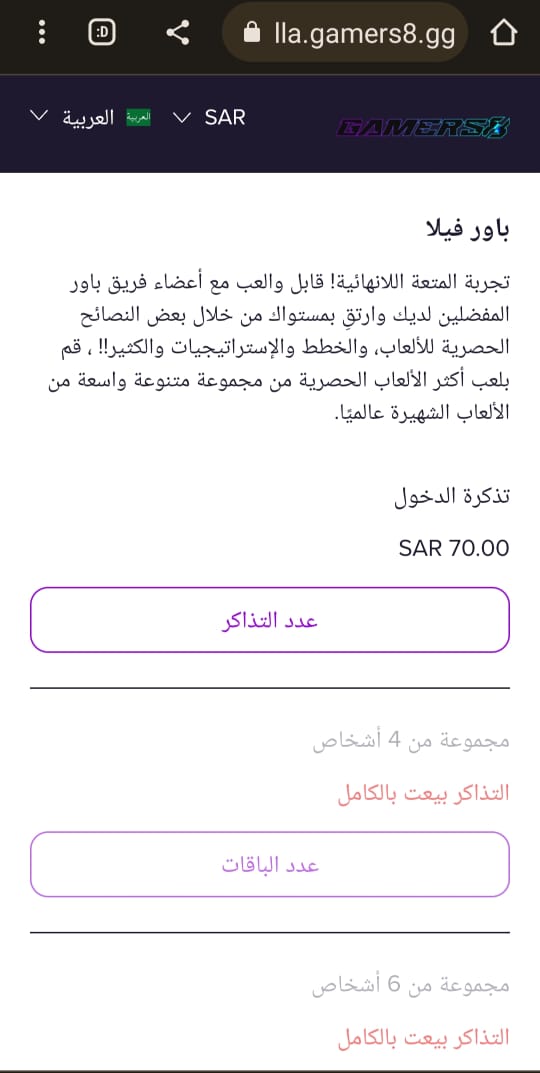Screen dimensions: 540x1073
Task: Open the عدد الباقات package quantity selector
Action: [270, 864]
